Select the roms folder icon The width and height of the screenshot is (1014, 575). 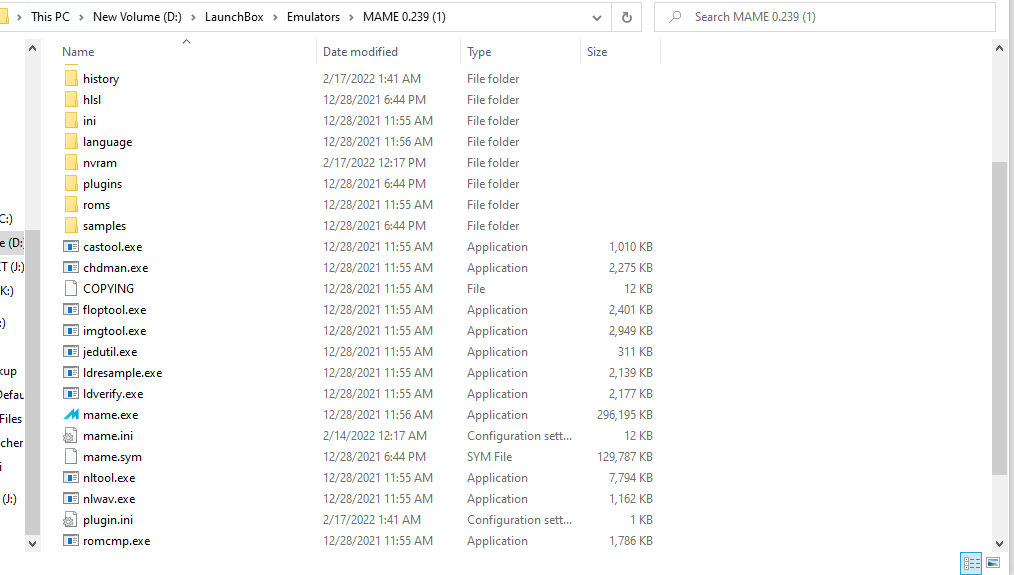[71, 204]
